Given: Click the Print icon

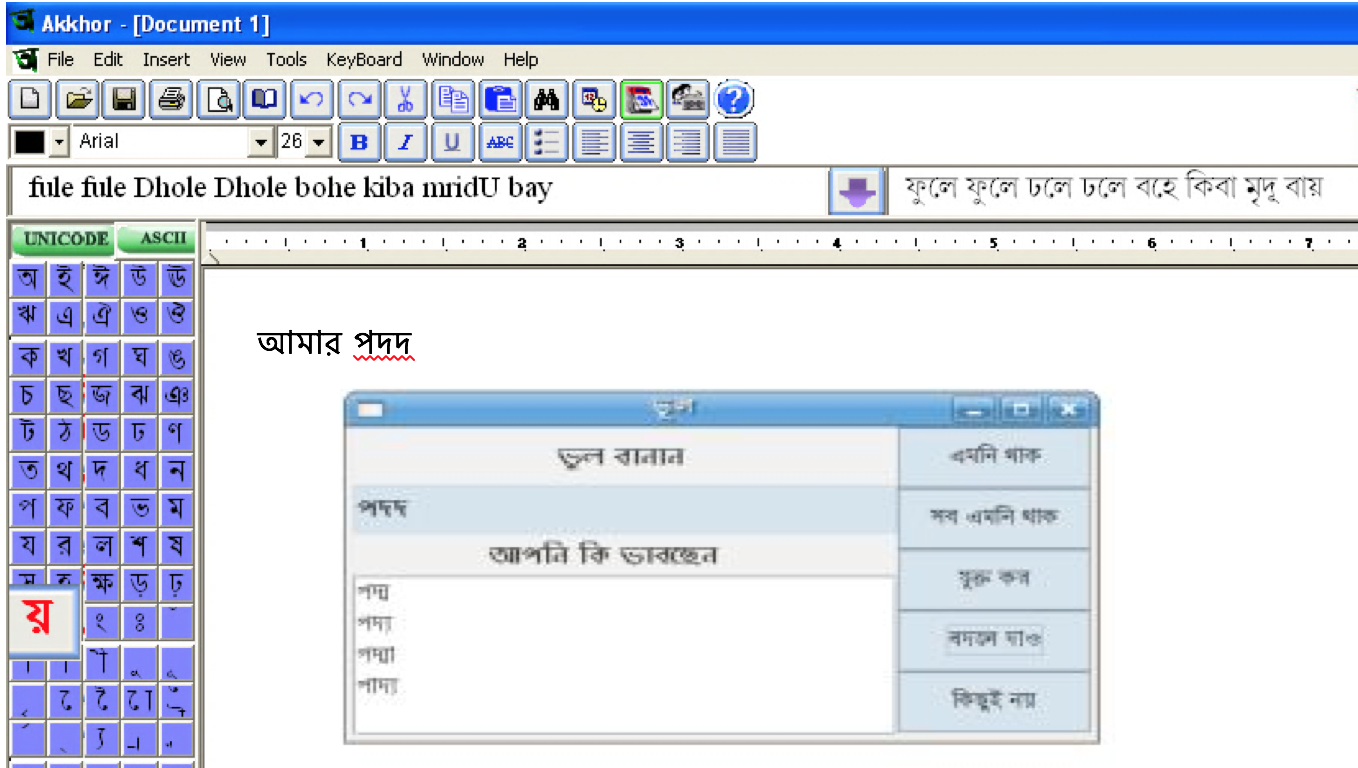Looking at the screenshot, I should pos(171,100).
